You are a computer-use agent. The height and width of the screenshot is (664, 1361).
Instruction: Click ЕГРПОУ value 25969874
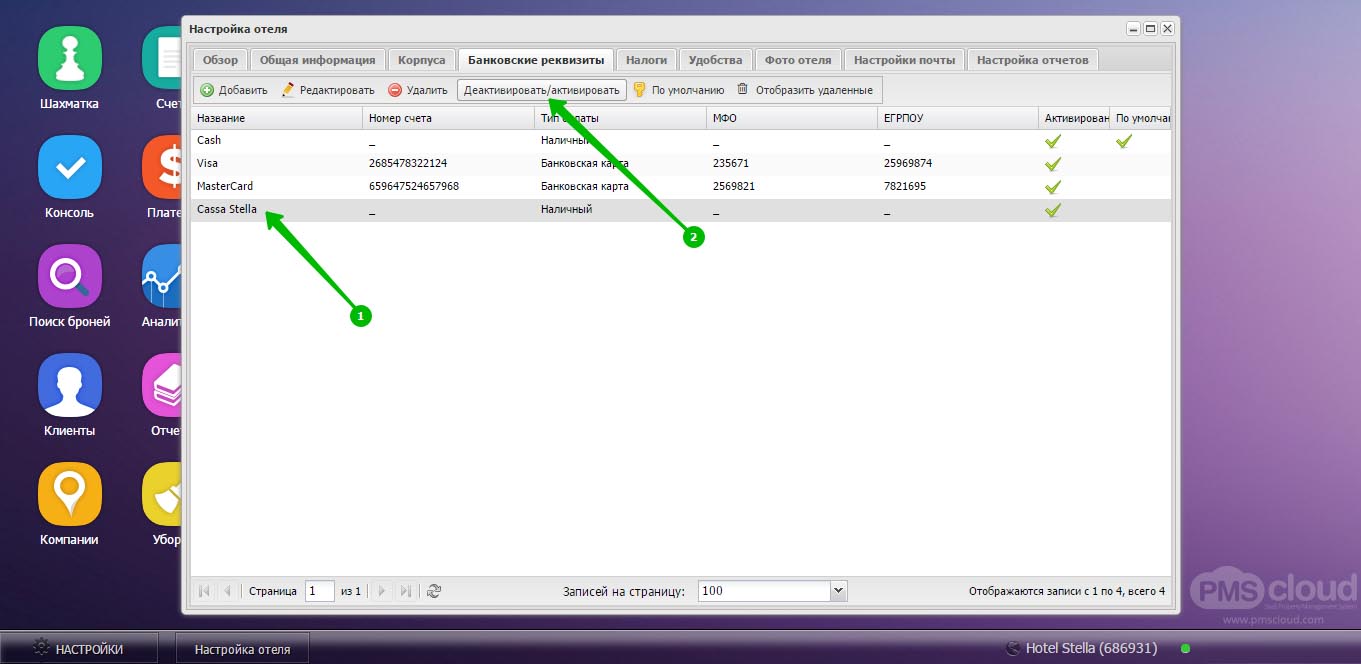(x=908, y=164)
